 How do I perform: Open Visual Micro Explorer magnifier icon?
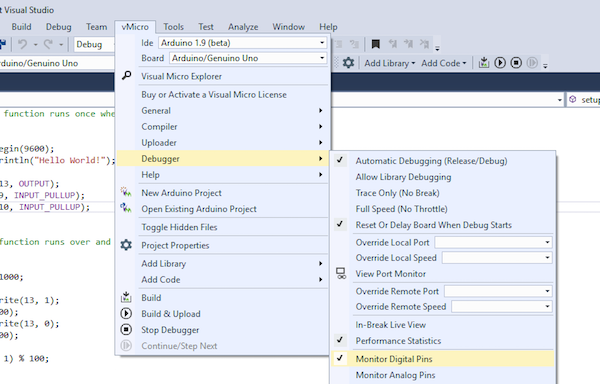coord(126,76)
